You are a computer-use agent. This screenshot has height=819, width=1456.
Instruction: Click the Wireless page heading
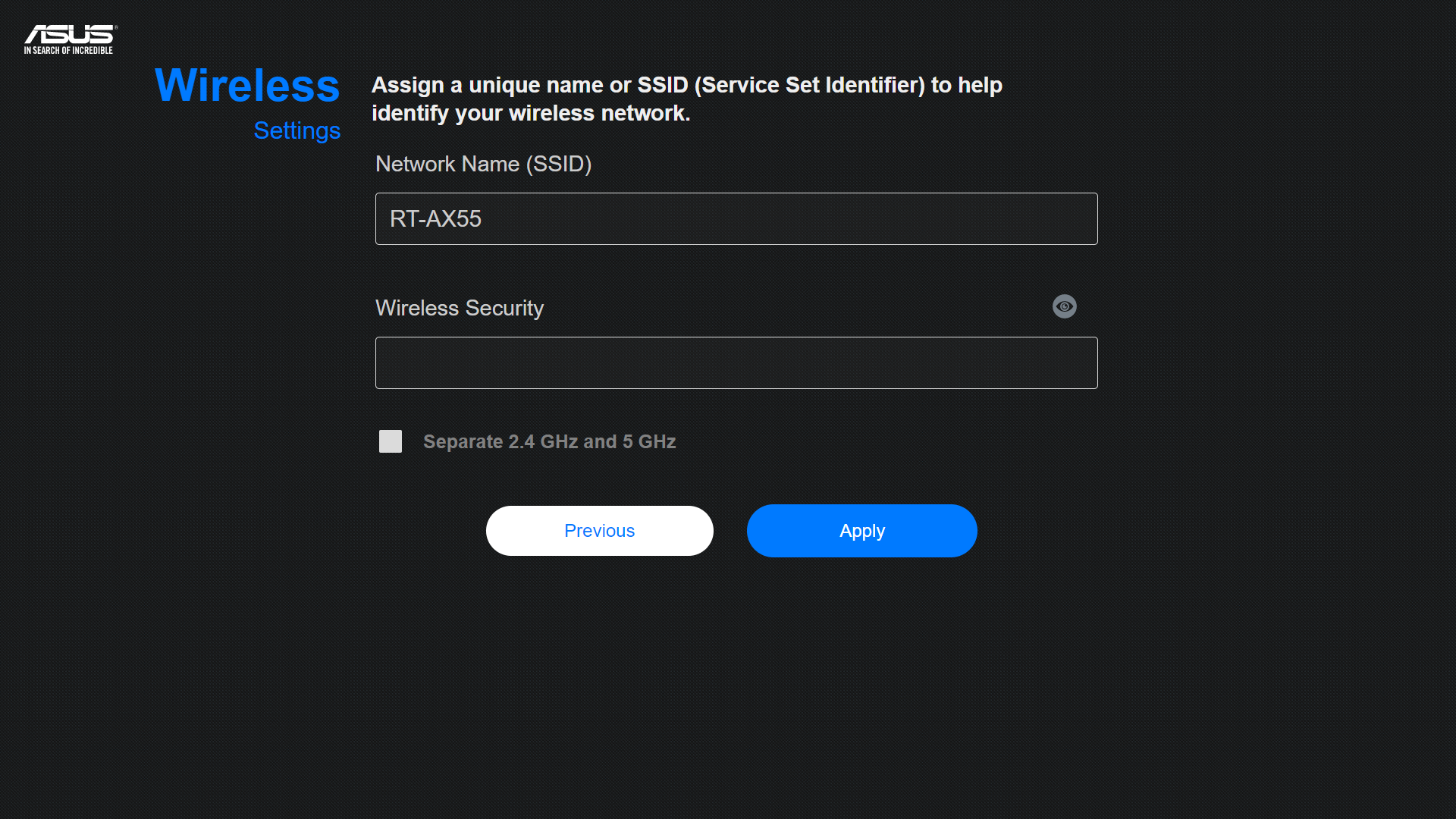(247, 85)
